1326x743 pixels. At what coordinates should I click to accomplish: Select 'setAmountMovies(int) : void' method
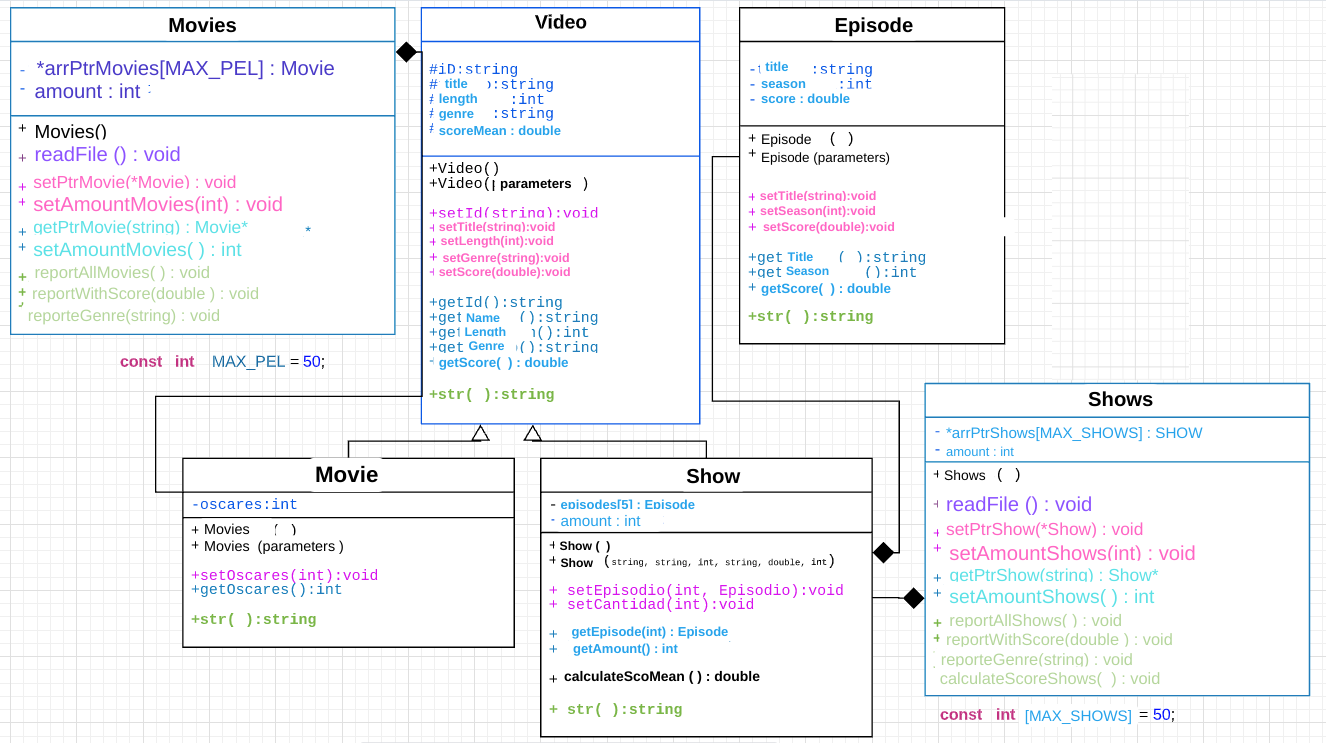click(157, 204)
